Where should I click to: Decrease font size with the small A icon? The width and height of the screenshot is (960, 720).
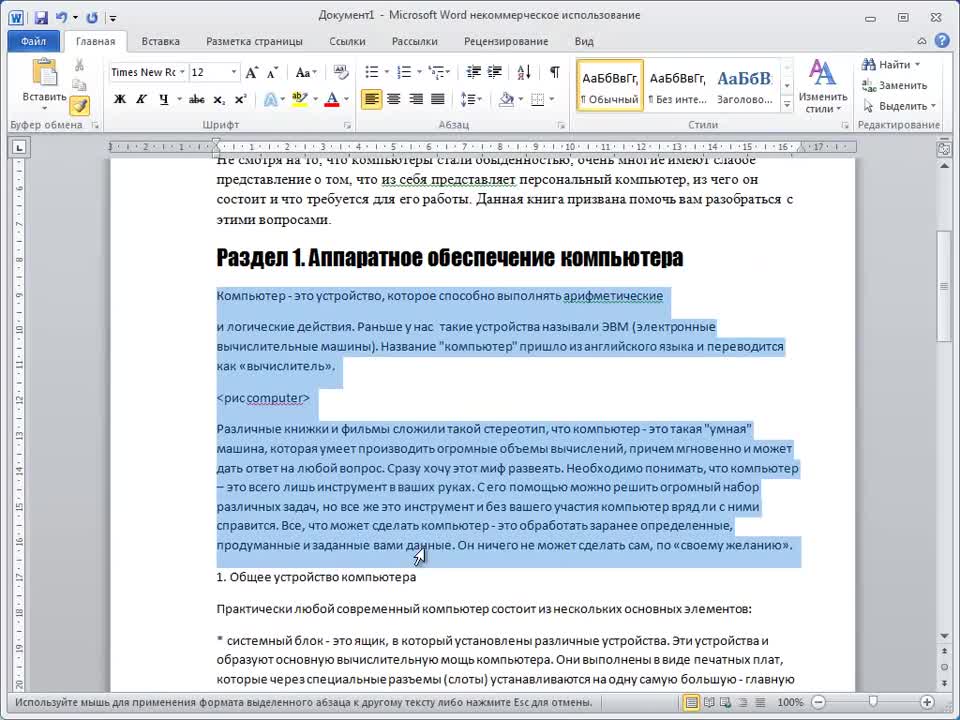point(272,73)
